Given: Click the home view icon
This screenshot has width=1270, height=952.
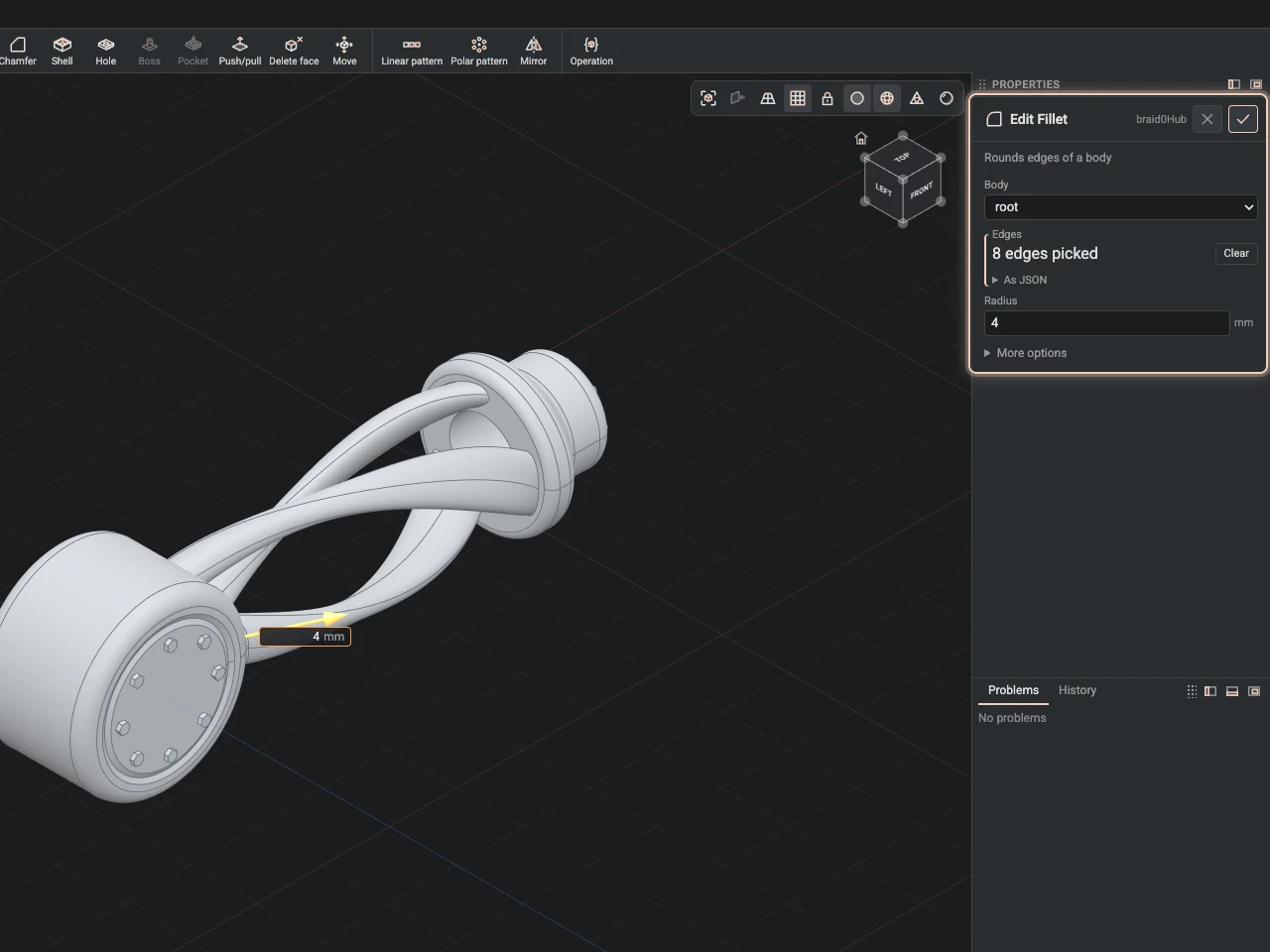Looking at the screenshot, I should point(861,138).
